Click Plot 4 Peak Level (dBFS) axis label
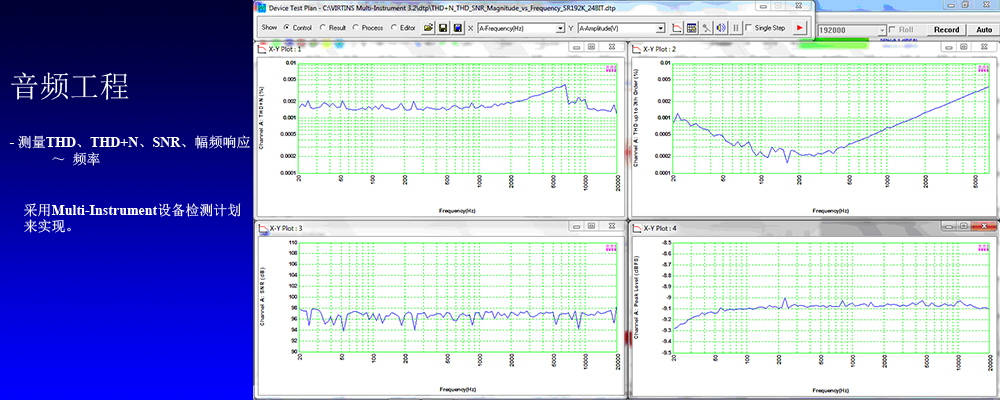The width and height of the screenshot is (1000, 400). (x=636, y=298)
